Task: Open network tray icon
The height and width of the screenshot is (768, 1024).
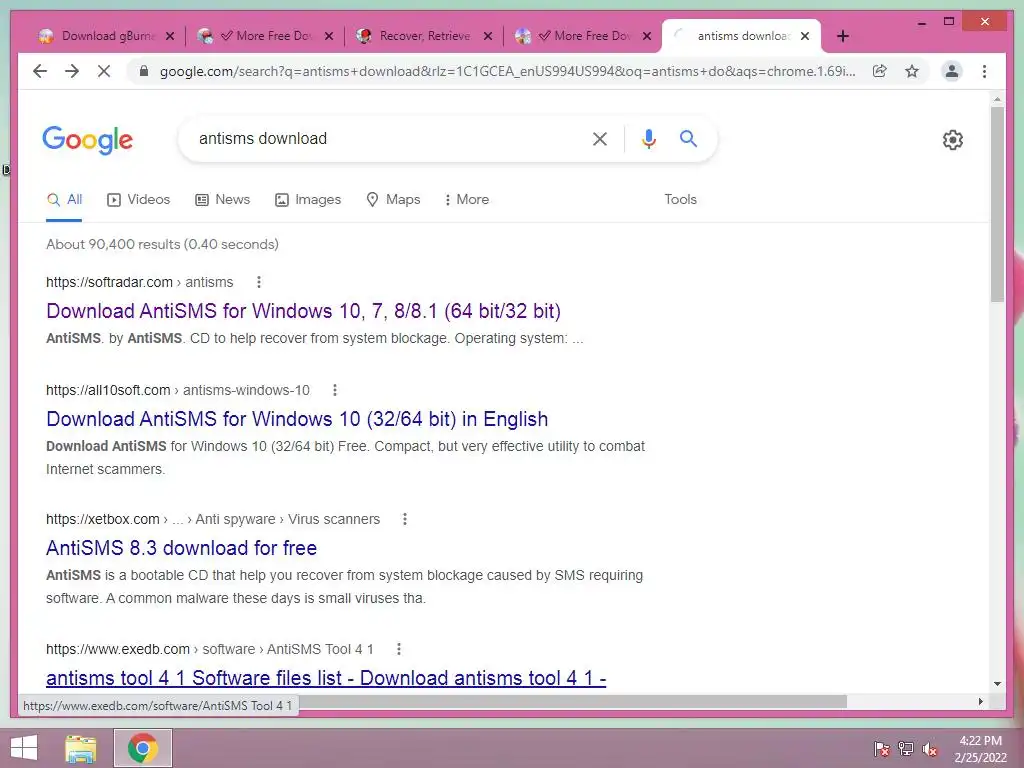Action: pos(905,749)
